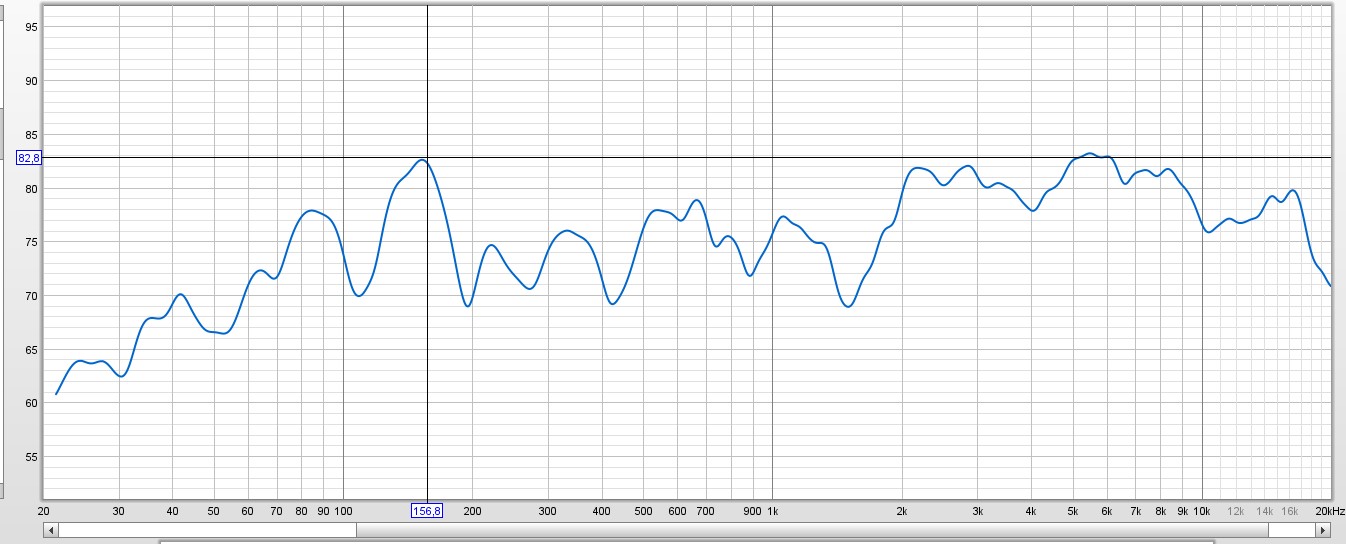Click the 16k frequency axis label
The image size is (1346, 544).
click(1290, 511)
